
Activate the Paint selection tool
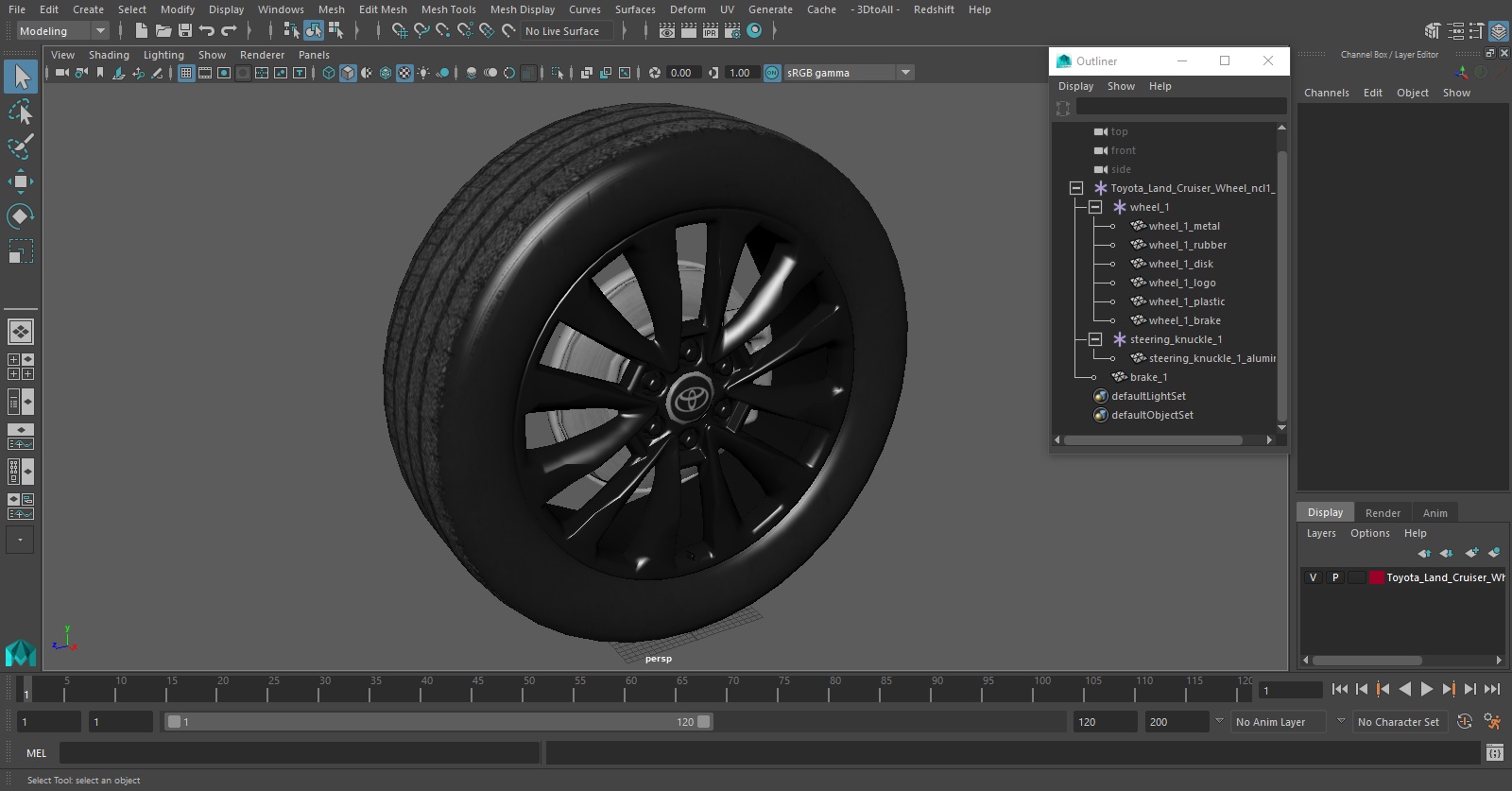click(x=21, y=146)
